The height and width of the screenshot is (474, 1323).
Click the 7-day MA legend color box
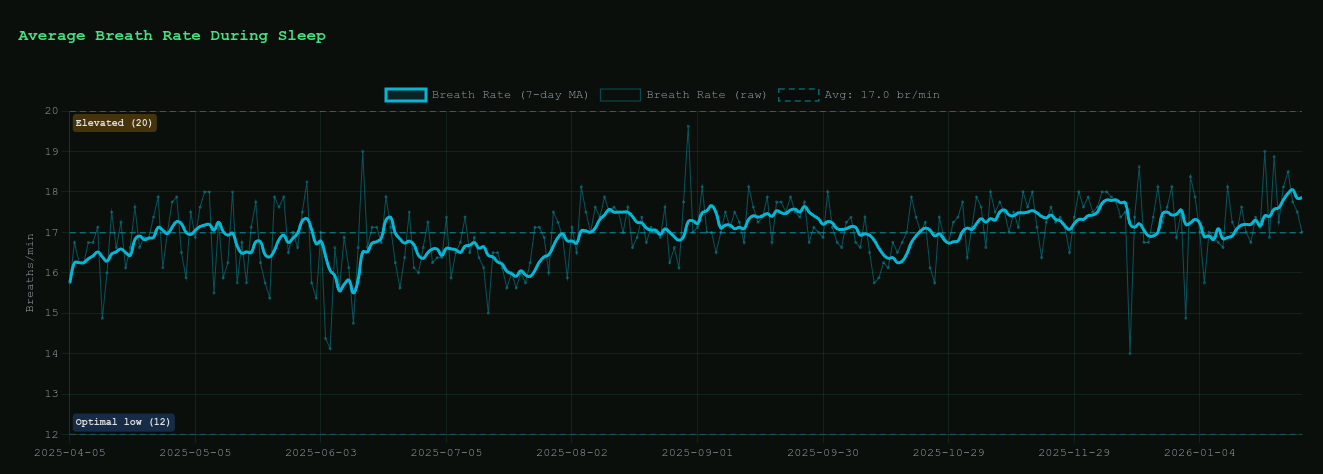[406, 95]
